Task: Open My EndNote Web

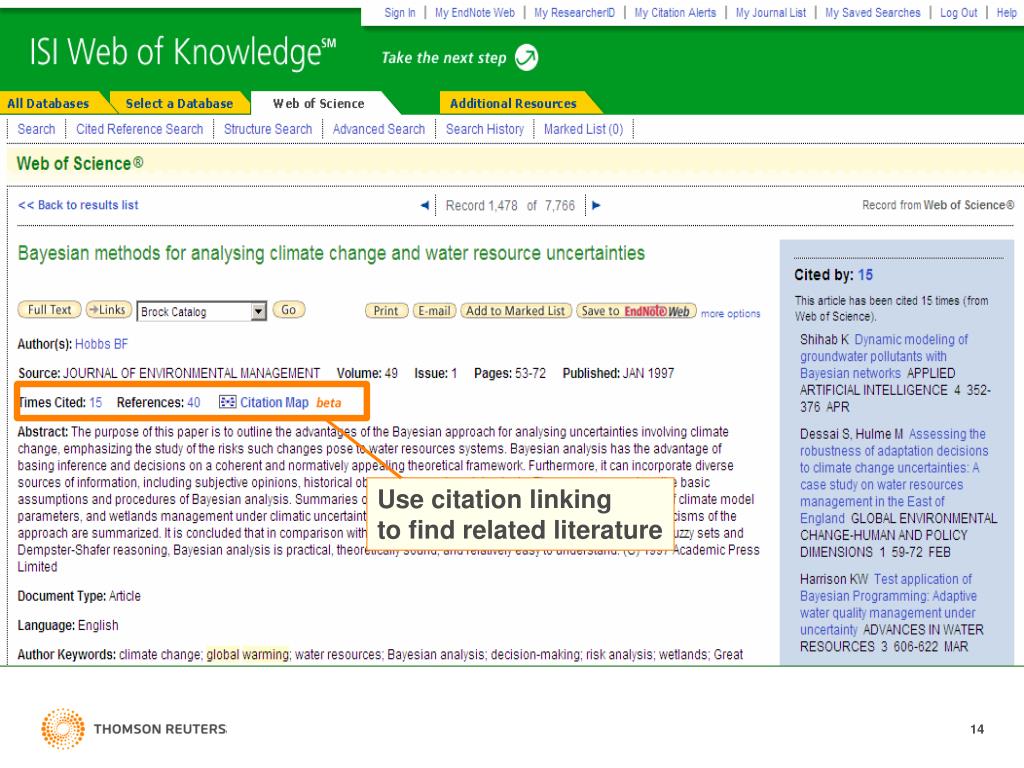Action: [475, 12]
